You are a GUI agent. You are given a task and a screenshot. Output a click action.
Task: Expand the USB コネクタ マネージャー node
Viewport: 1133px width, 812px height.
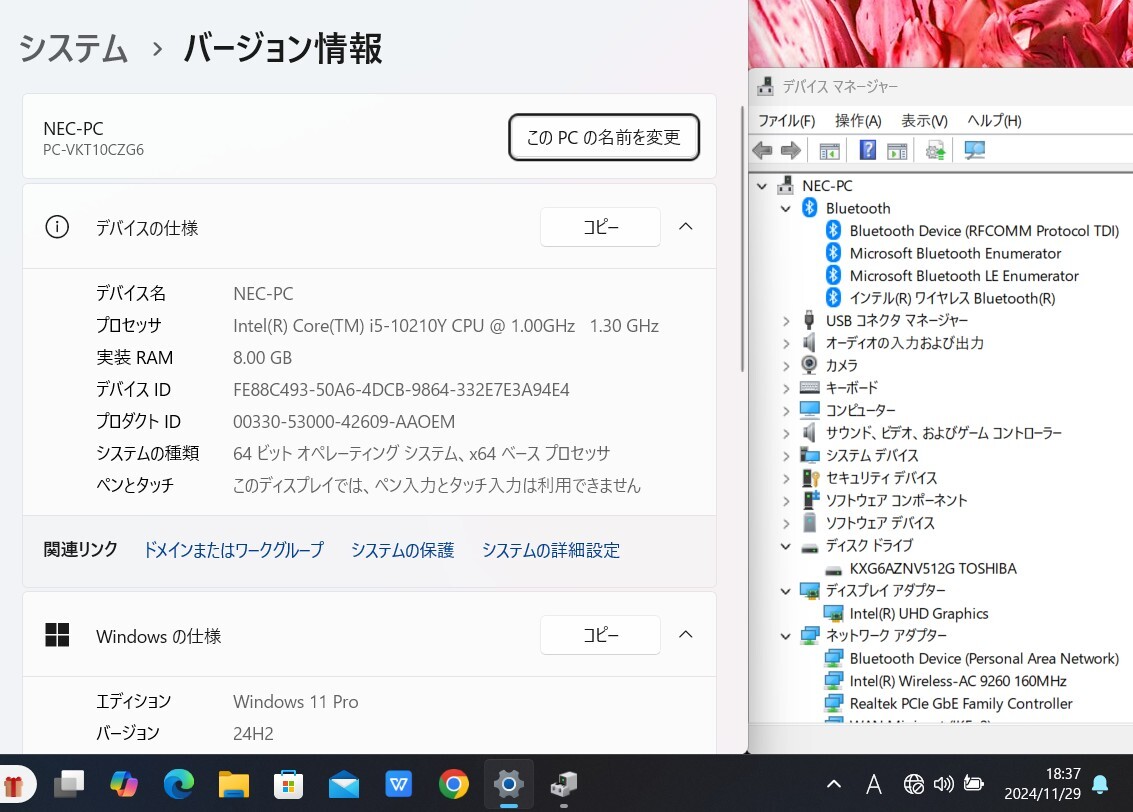pos(786,321)
